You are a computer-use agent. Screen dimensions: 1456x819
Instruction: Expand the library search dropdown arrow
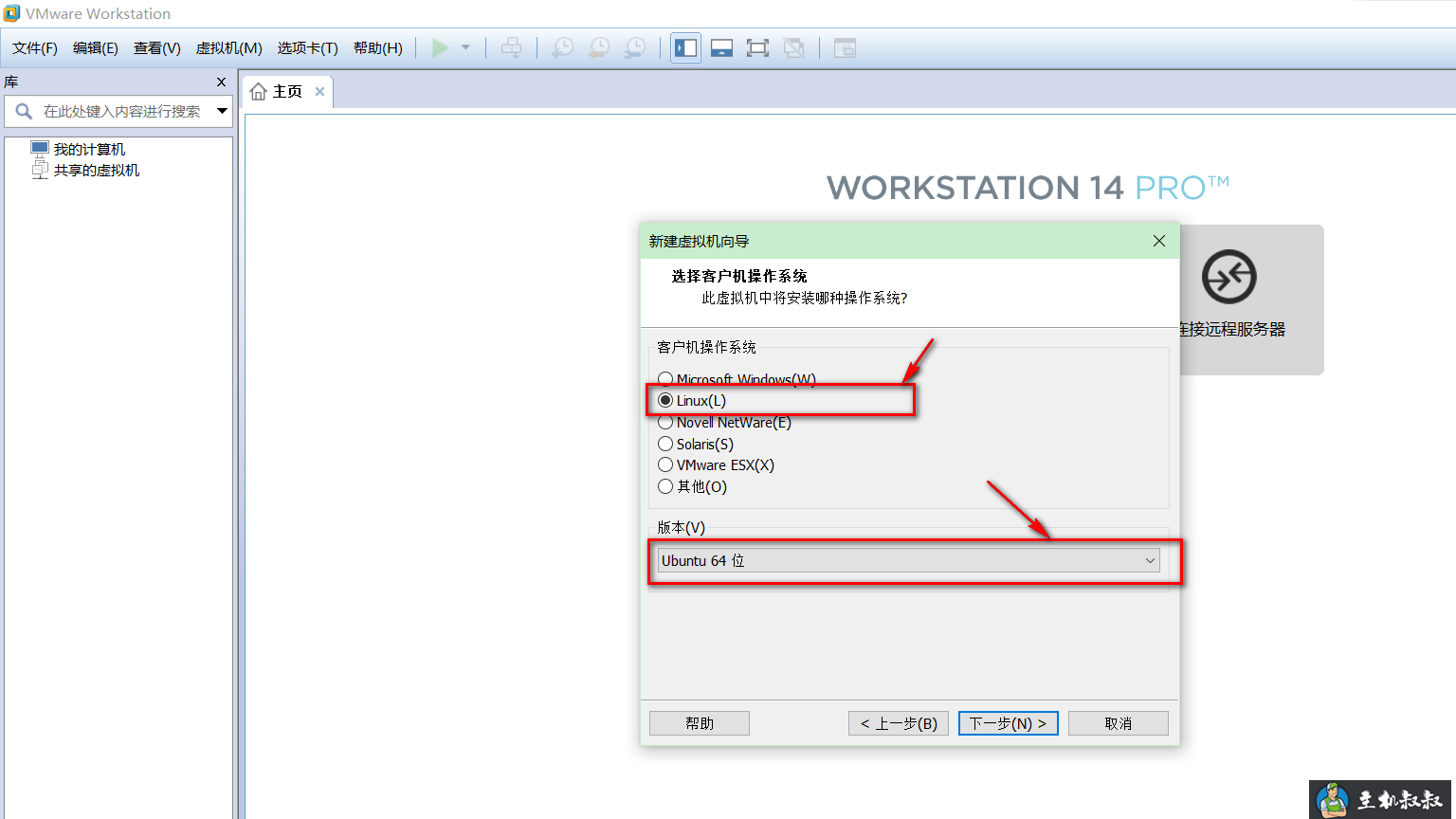(x=222, y=111)
